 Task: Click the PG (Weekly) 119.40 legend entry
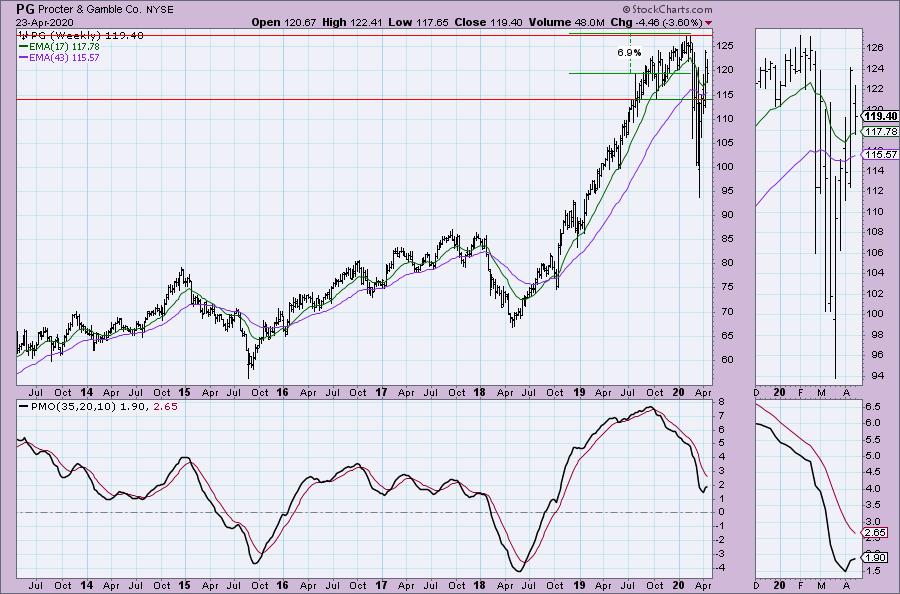coord(81,36)
